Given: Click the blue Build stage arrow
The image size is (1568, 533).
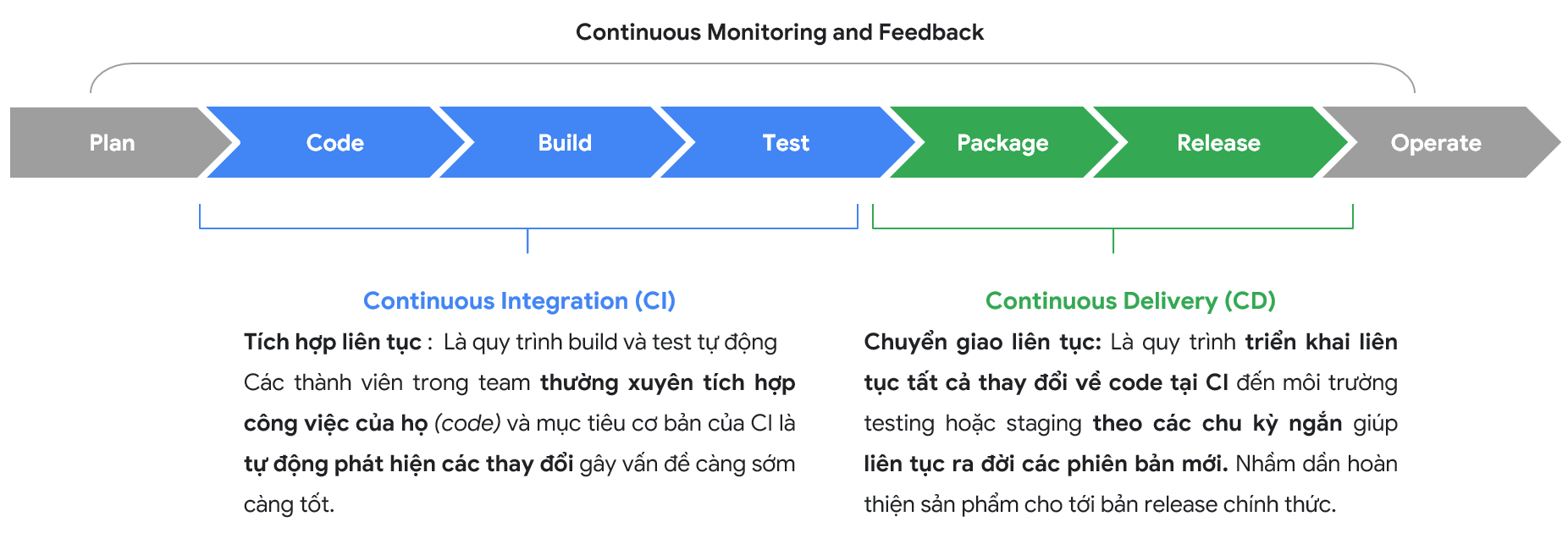Looking at the screenshot, I should coord(565,142).
